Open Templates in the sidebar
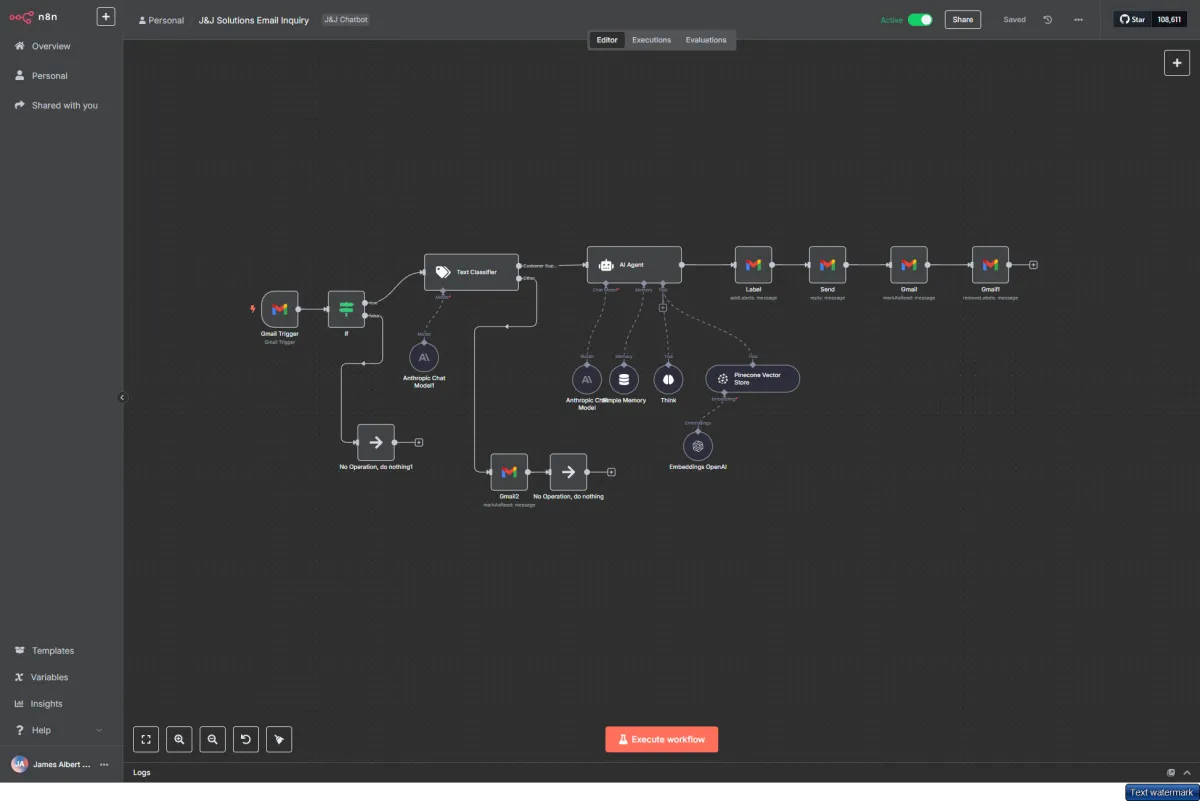This screenshot has width=1200, height=801. pos(52,651)
